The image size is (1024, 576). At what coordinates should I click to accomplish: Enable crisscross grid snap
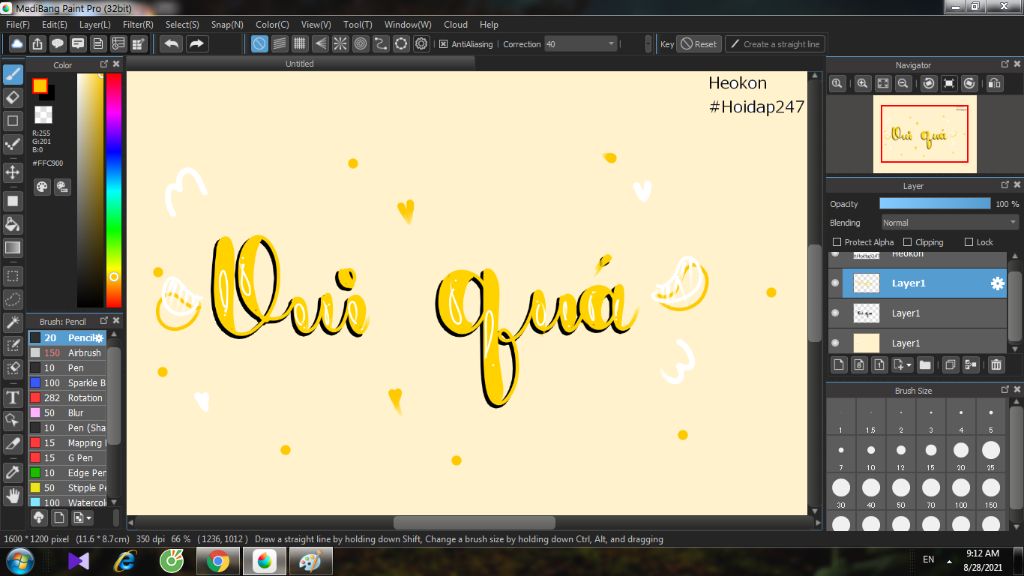point(300,44)
